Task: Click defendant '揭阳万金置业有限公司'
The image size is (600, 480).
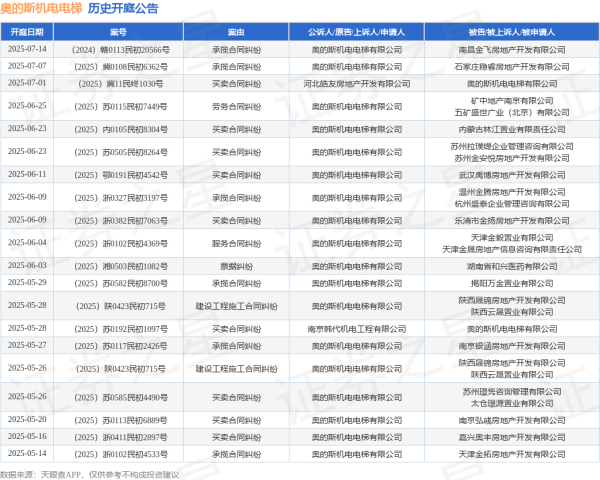Action: tap(512, 283)
